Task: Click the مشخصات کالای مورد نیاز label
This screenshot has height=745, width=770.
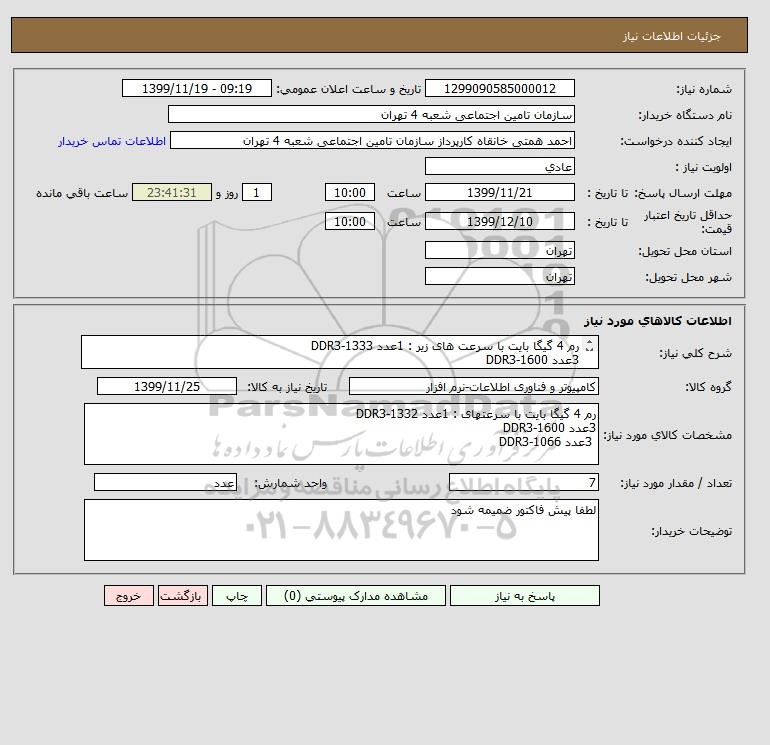Action: tap(668, 435)
